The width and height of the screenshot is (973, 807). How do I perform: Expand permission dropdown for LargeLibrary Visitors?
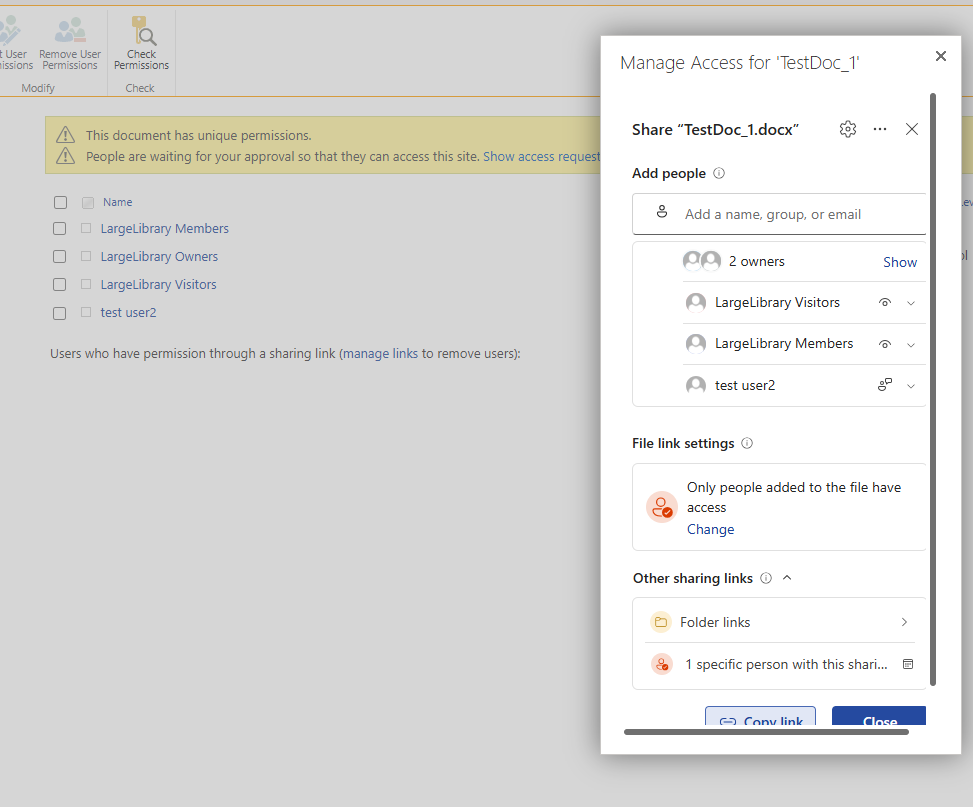911,303
